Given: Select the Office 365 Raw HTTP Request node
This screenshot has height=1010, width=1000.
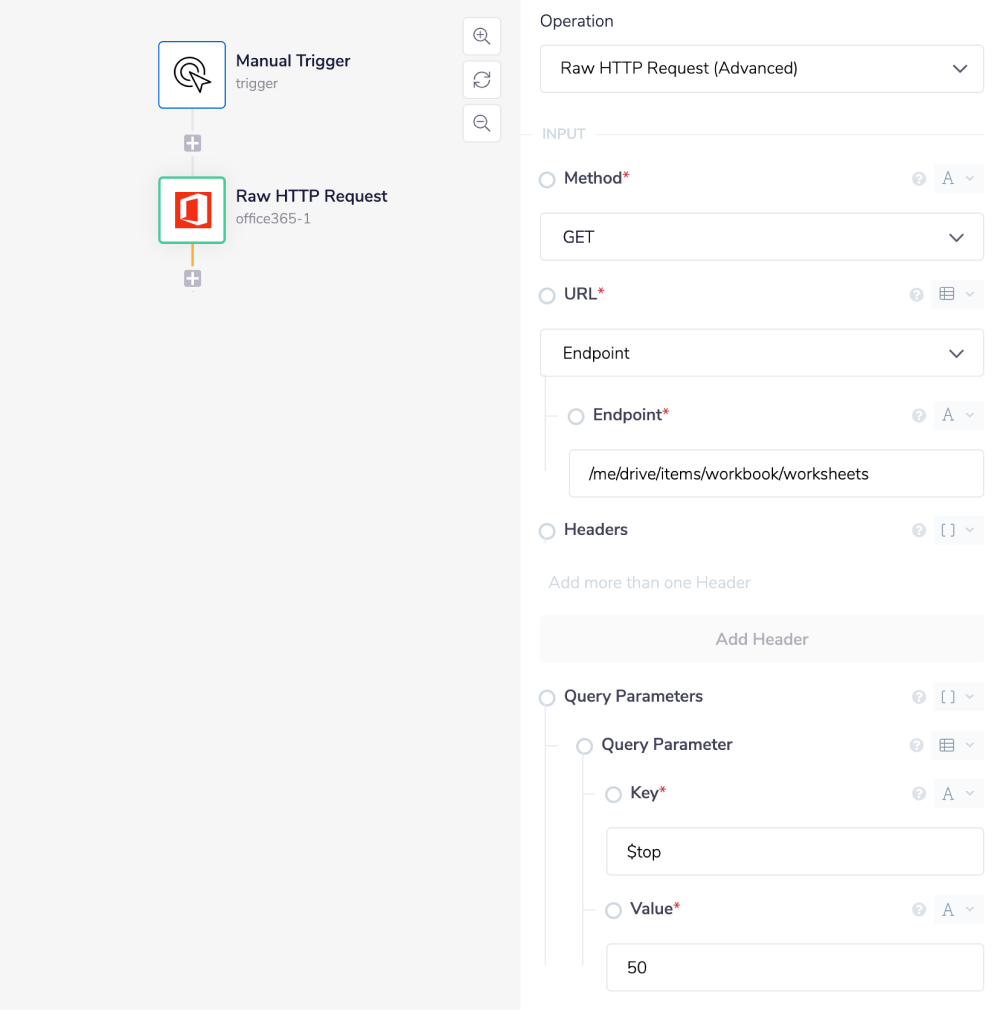Looking at the screenshot, I should [x=192, y=210].
